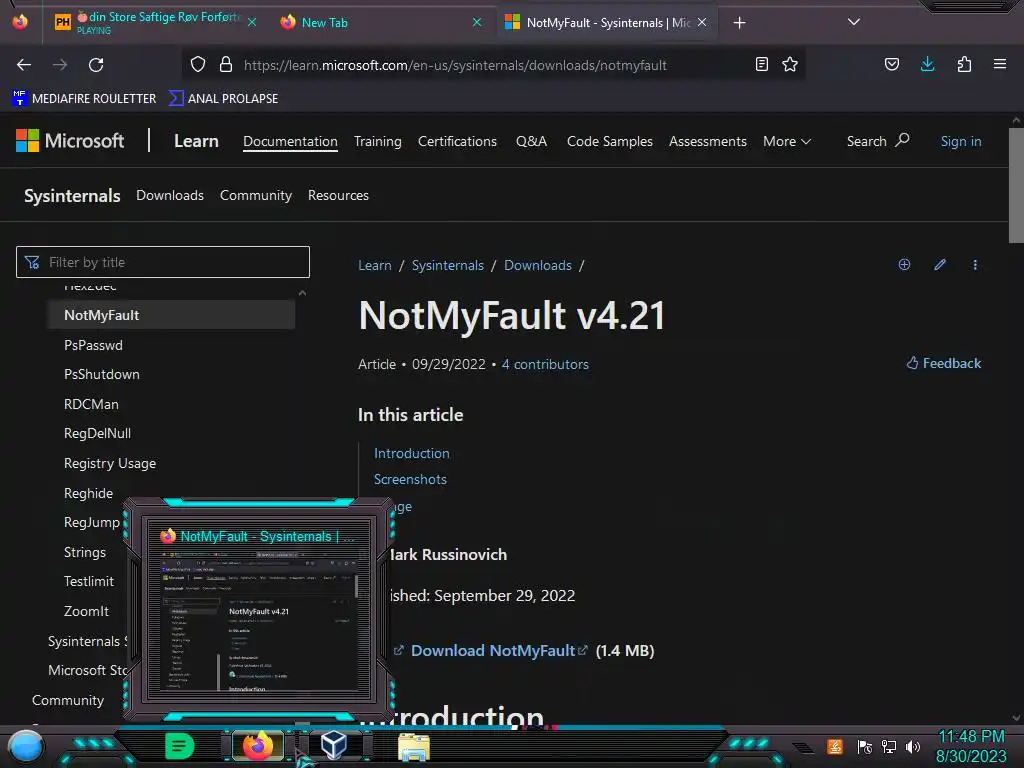Open the Training menu item
The image size is (1024, 768).
[377, 141]
